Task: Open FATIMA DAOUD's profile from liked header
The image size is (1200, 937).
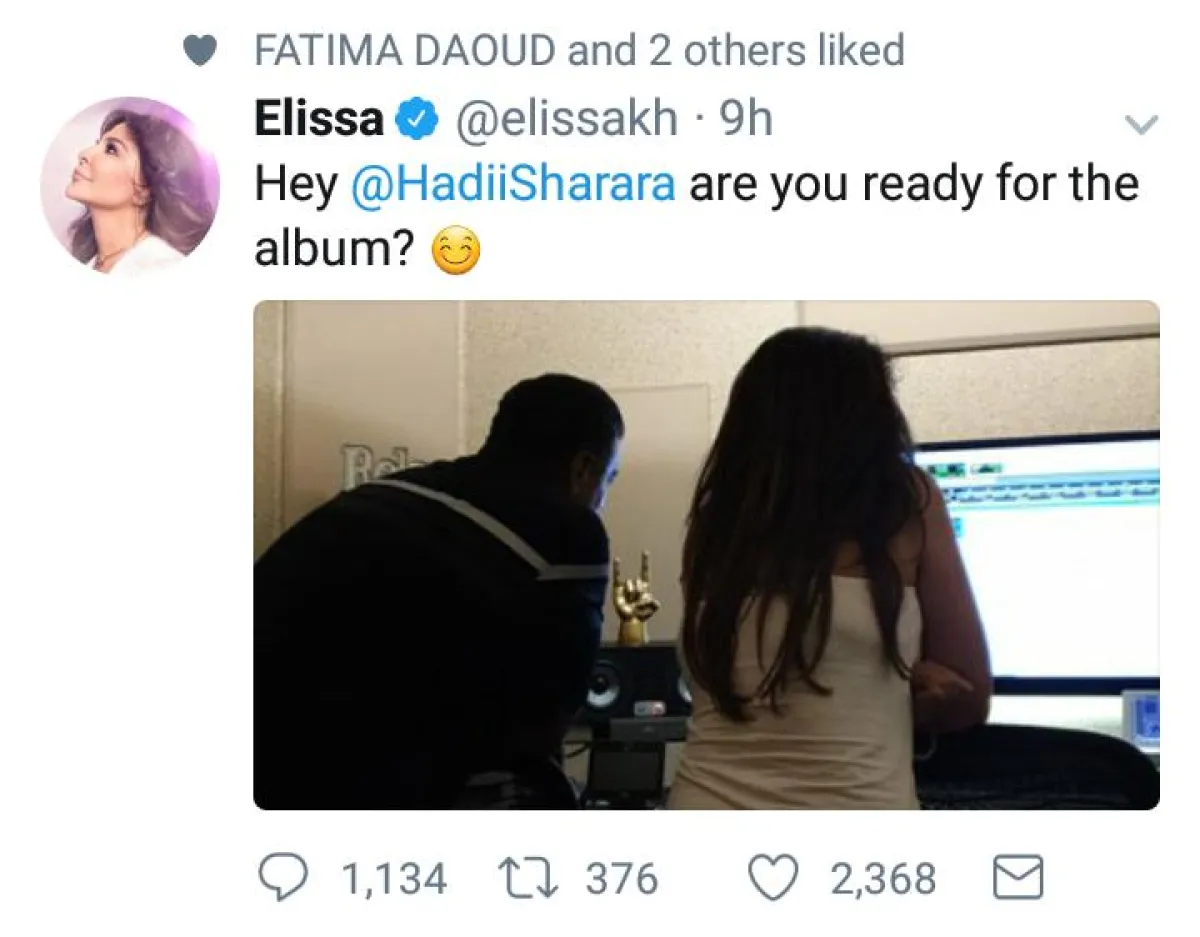Action: (407, 50)
